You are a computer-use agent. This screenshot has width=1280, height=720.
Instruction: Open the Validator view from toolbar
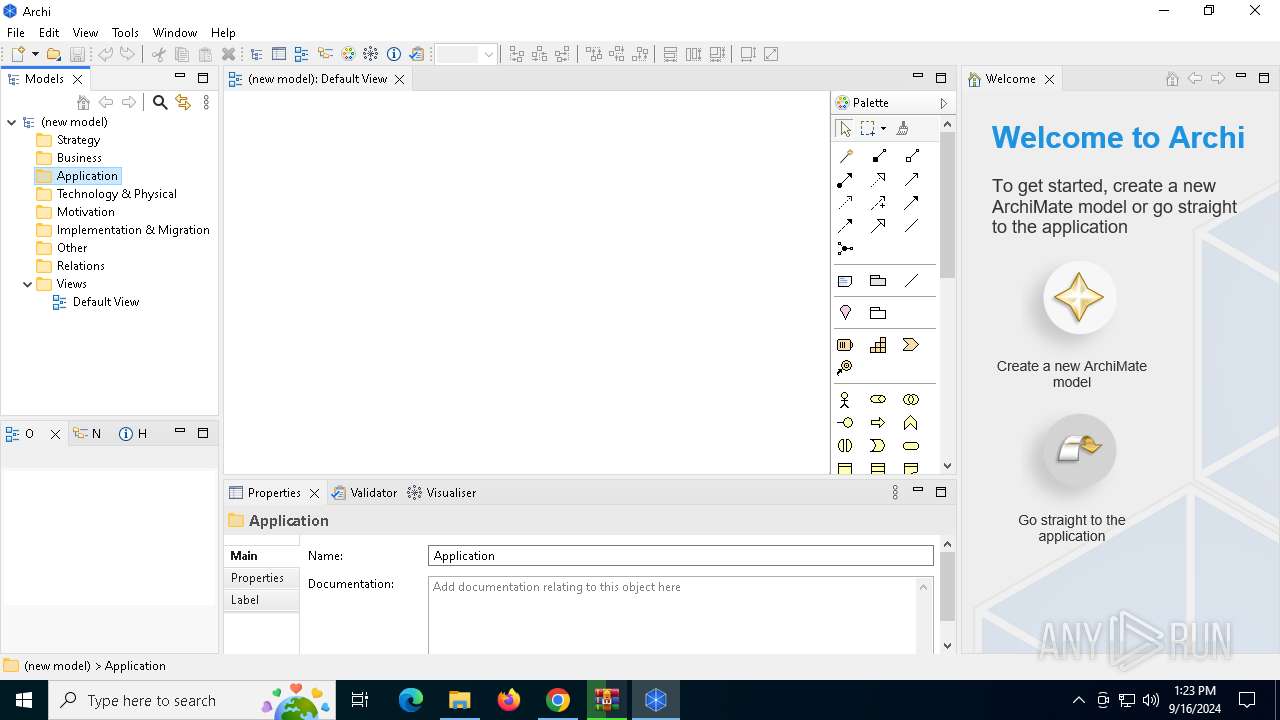click(417, 54)
